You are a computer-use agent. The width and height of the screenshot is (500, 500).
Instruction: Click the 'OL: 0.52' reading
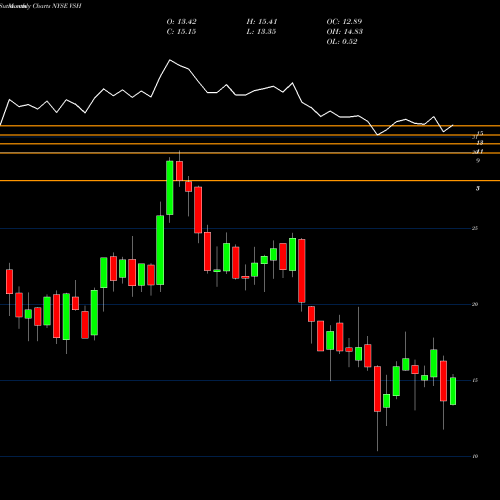[342, 42]
